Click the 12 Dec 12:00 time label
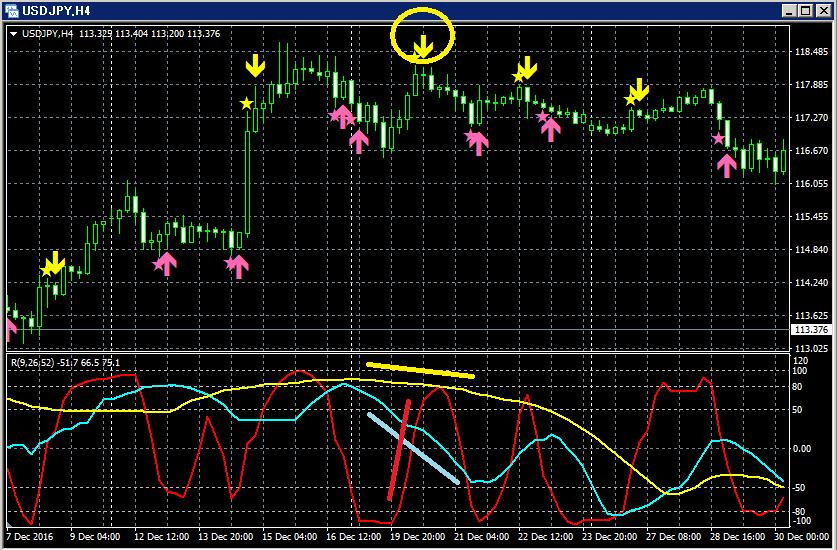Viewport: 837px width, 550px height. pos(162,536)
